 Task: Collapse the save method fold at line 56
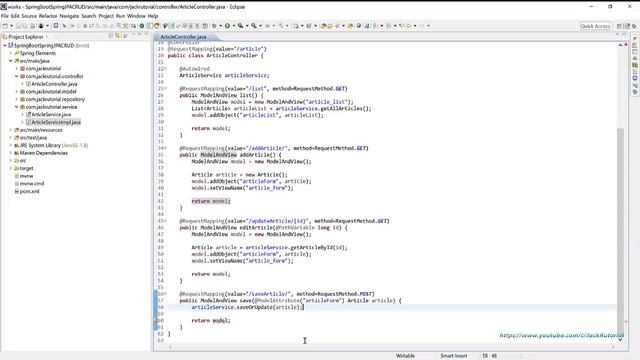[x=165, y=294]
